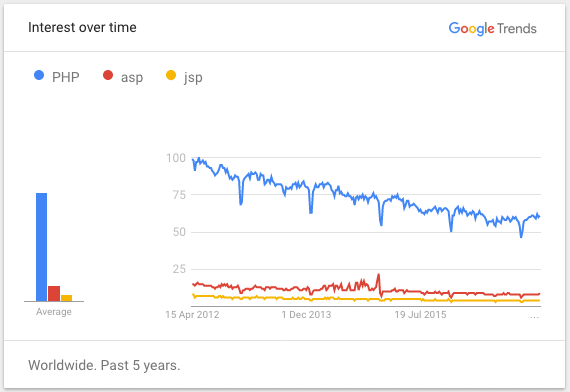Select the asp legend label
The height and width of the screenshot is (392, 570).
[x=132, y=77]
